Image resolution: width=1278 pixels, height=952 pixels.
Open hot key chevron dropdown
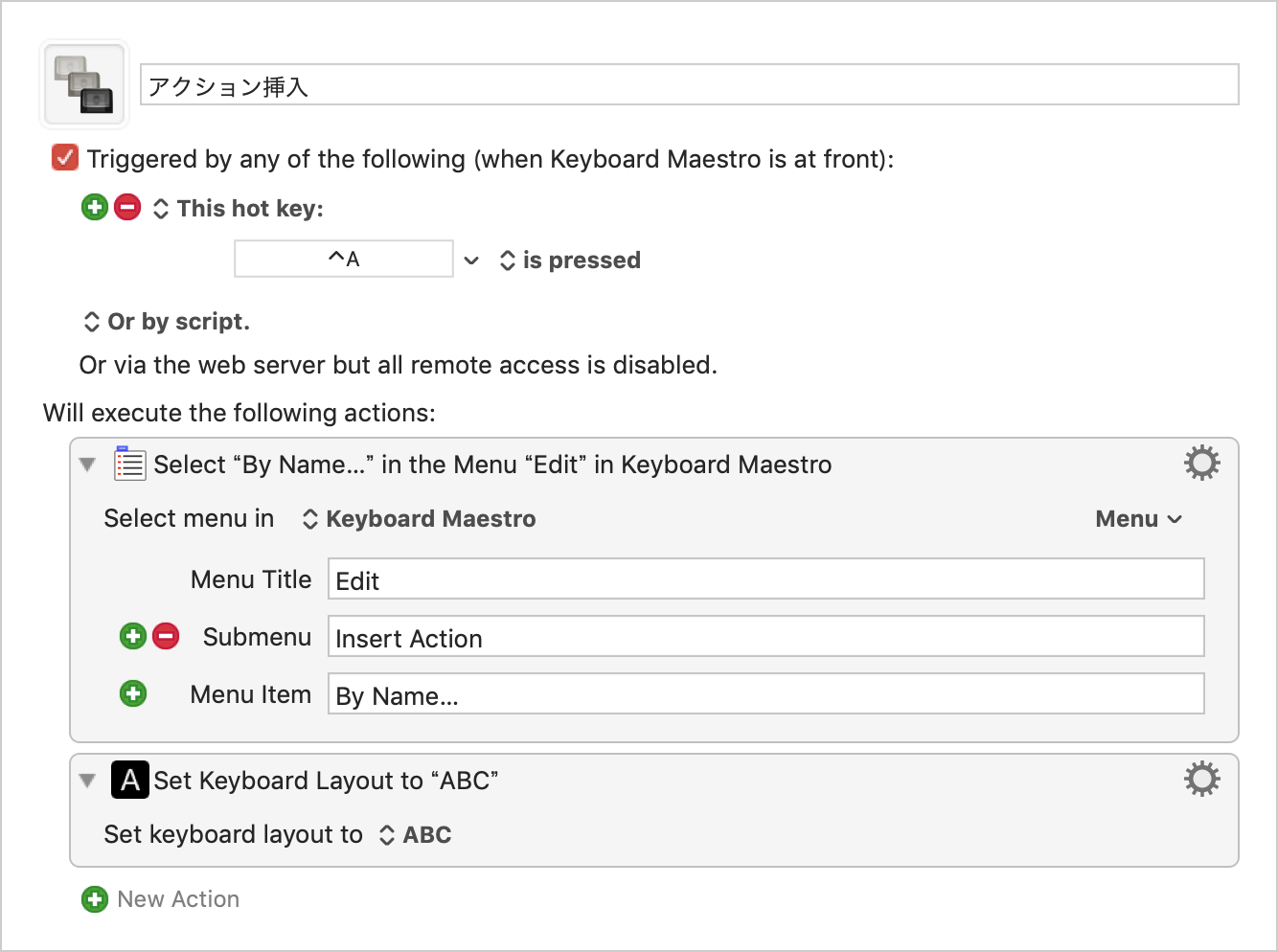click(471, 261)
